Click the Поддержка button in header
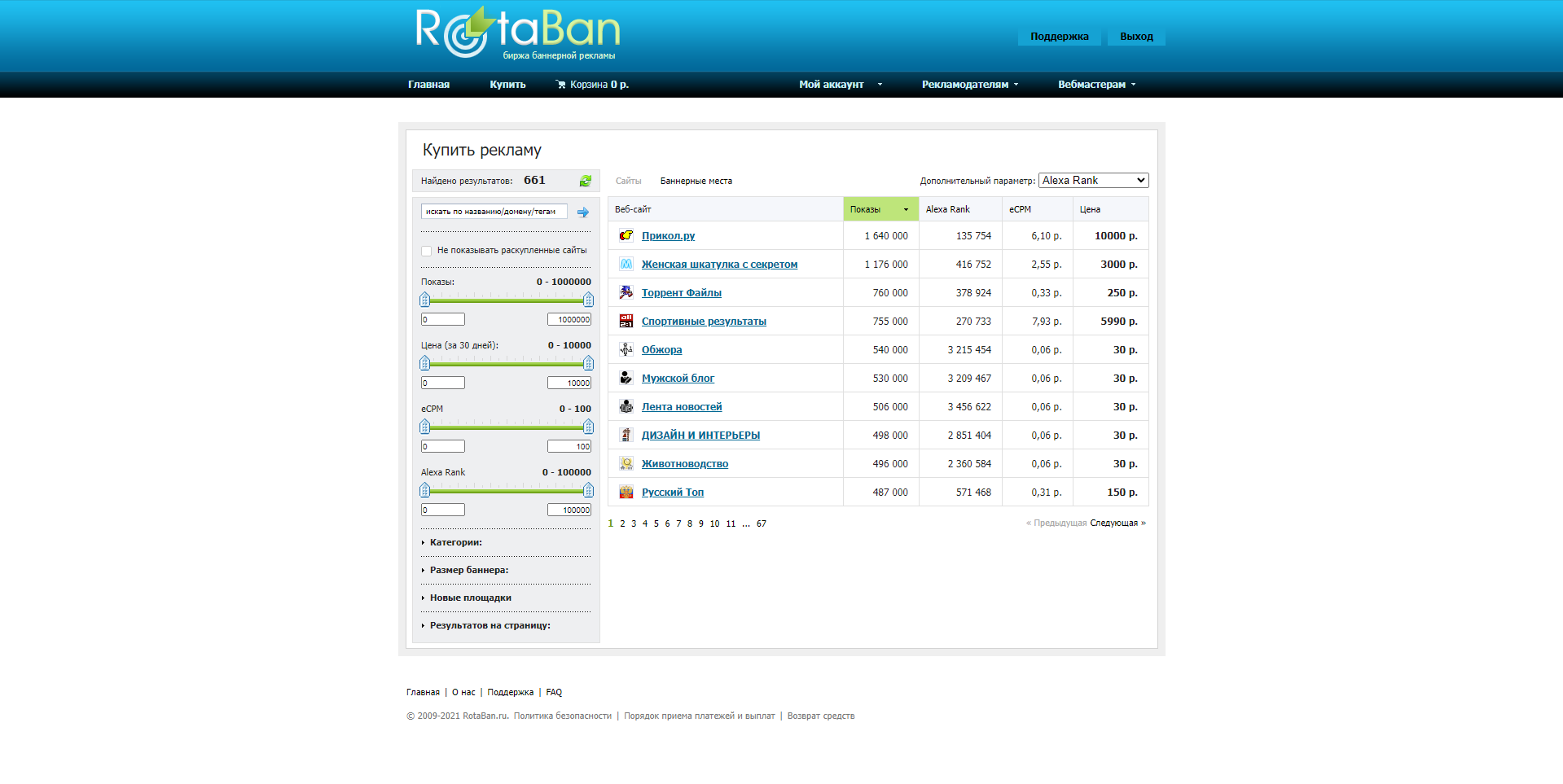The height and width of the screenshot is (784, 1563). 1059,37
